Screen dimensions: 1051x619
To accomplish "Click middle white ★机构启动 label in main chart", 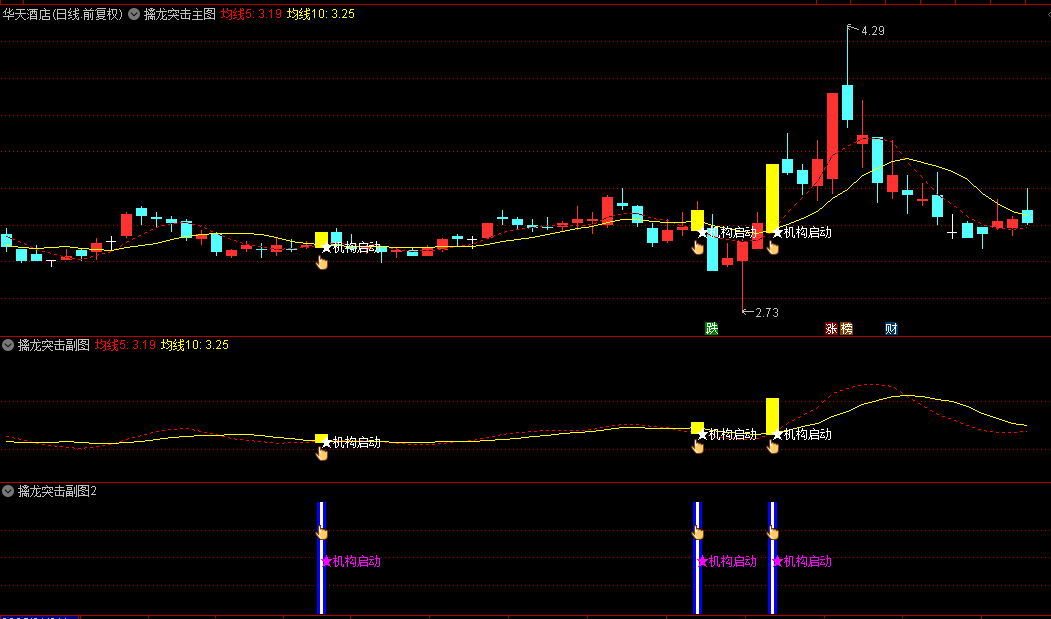I will tap(727, 233).
